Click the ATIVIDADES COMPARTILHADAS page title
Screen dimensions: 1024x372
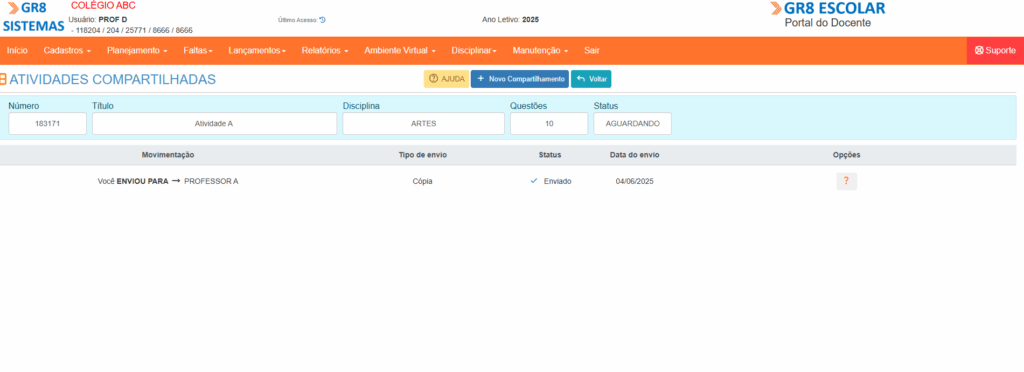point(112,80)
